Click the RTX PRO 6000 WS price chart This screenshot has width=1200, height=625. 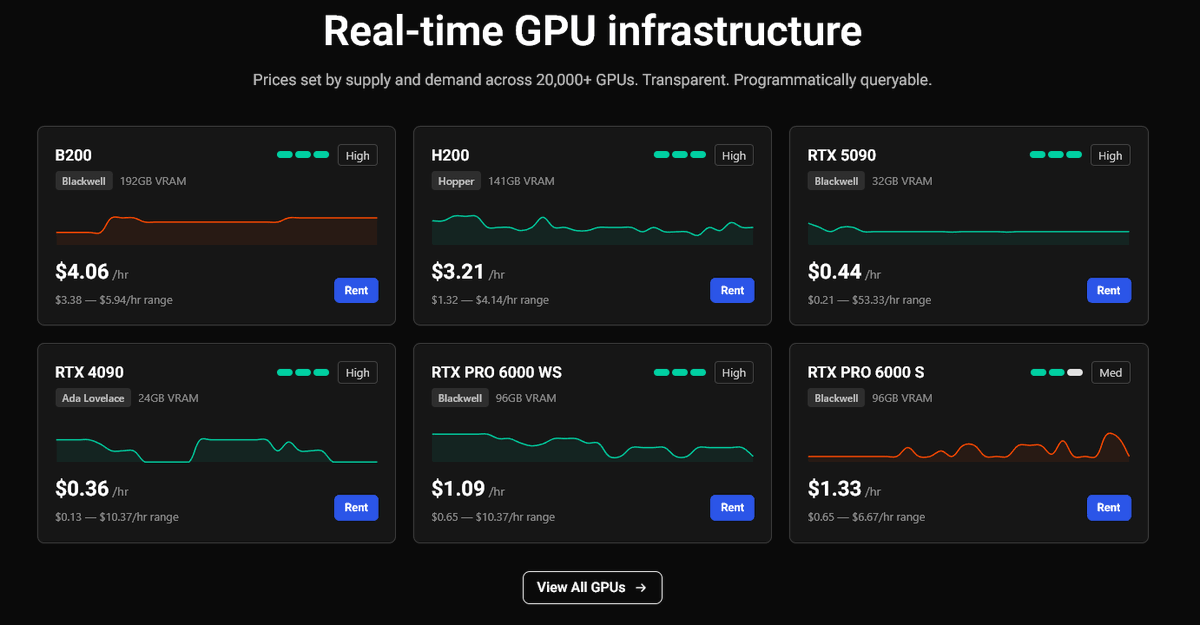click(x=593, y=446)
